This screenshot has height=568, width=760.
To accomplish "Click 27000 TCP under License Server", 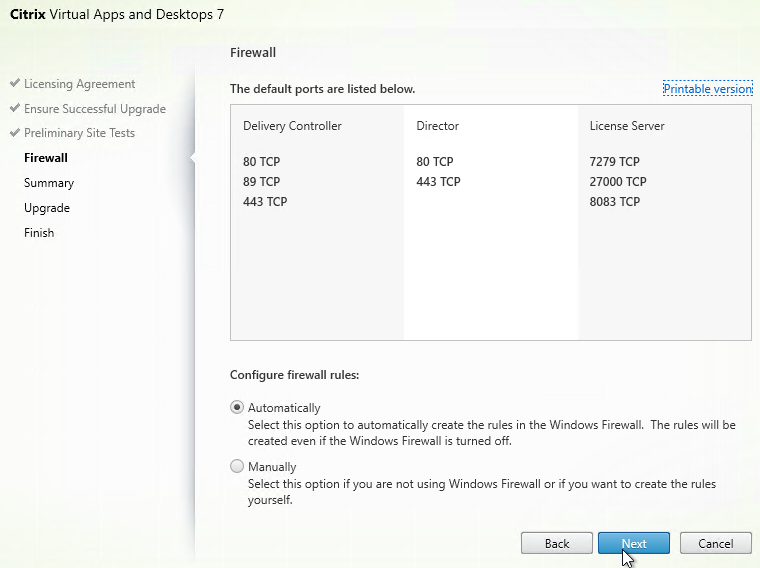I will (618, 181).
